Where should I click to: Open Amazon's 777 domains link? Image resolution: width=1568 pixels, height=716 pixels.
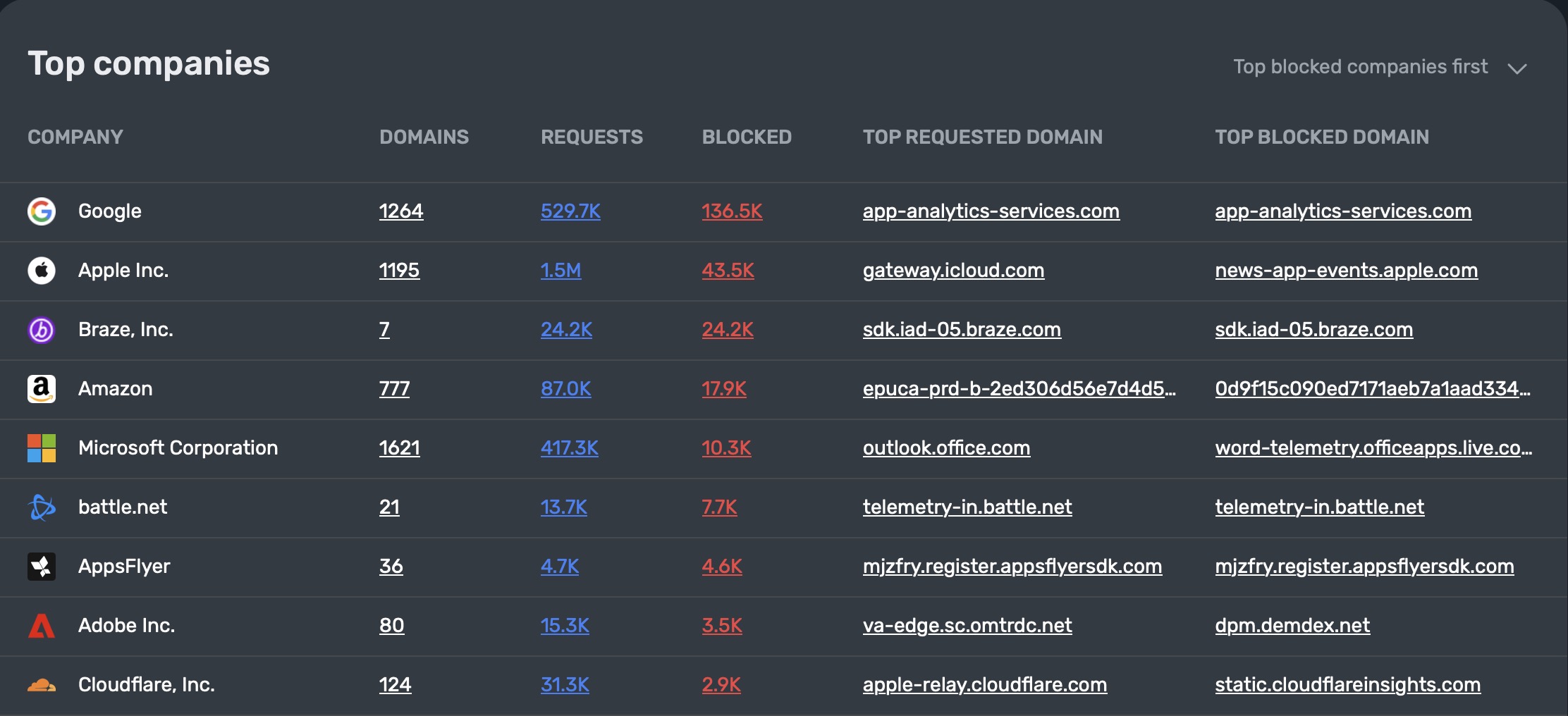(394, 389)
